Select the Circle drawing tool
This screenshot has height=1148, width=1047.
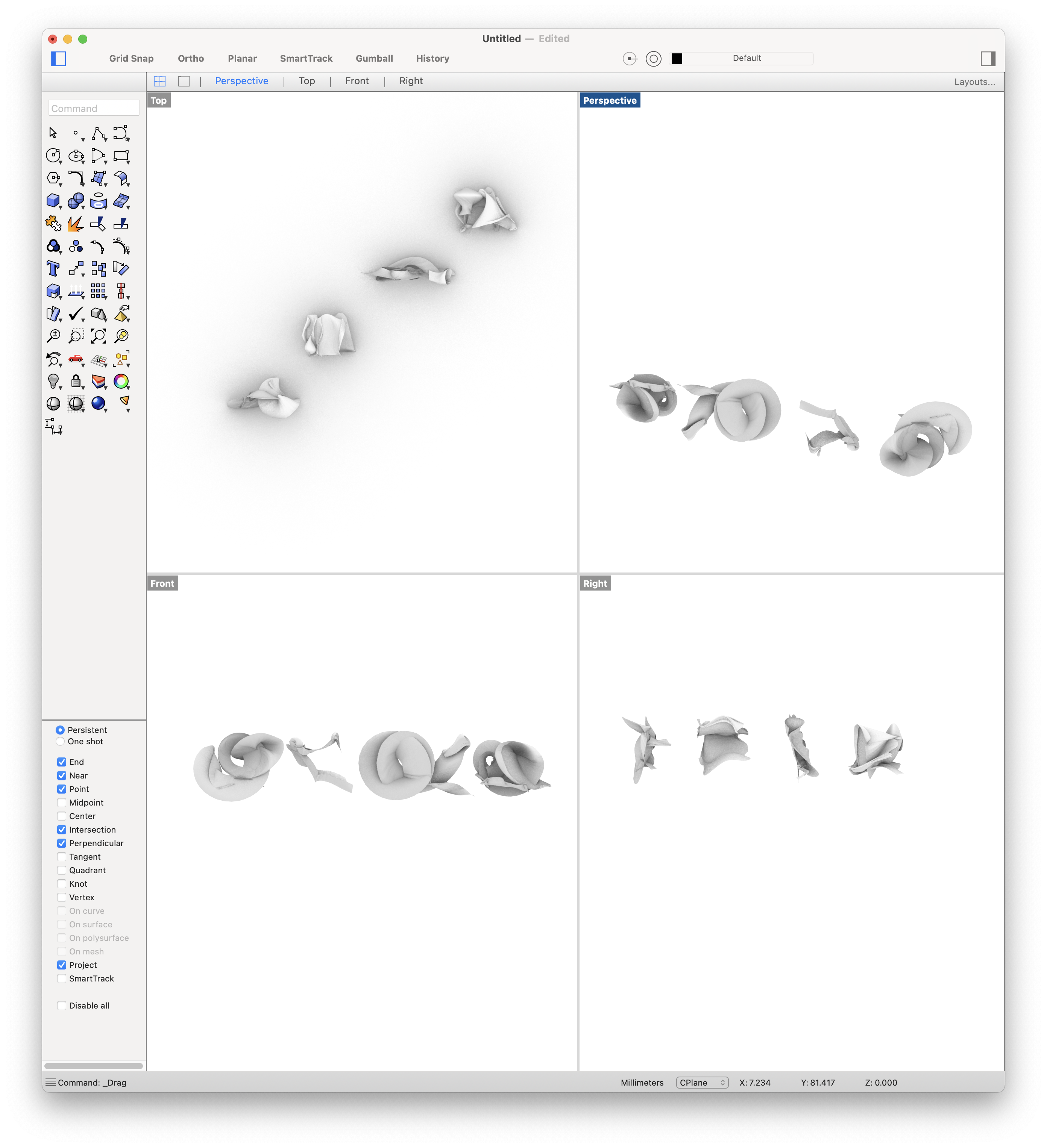point(53,155)
